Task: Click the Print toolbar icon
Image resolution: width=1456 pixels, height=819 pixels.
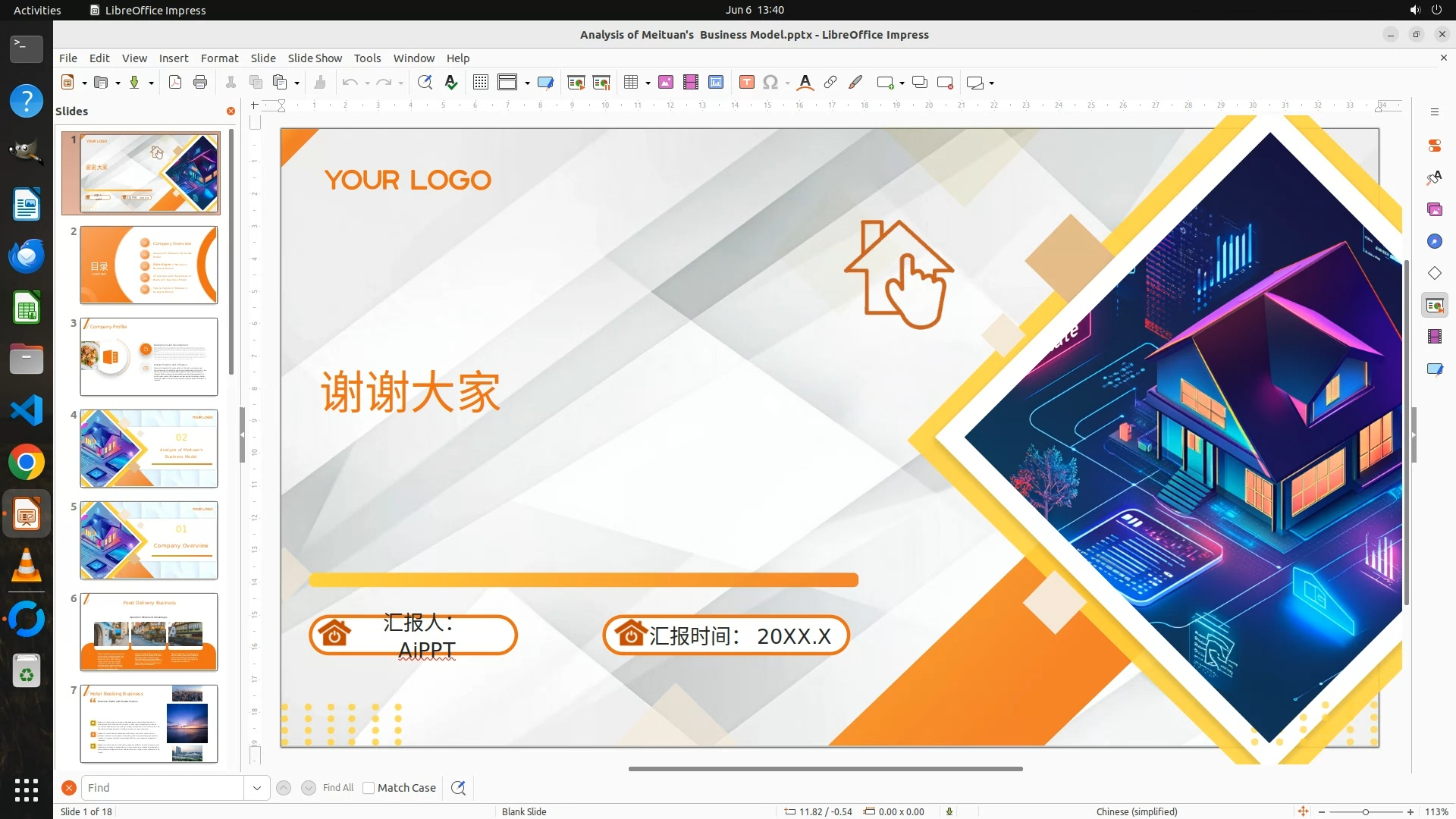Action: coord(200,83)
